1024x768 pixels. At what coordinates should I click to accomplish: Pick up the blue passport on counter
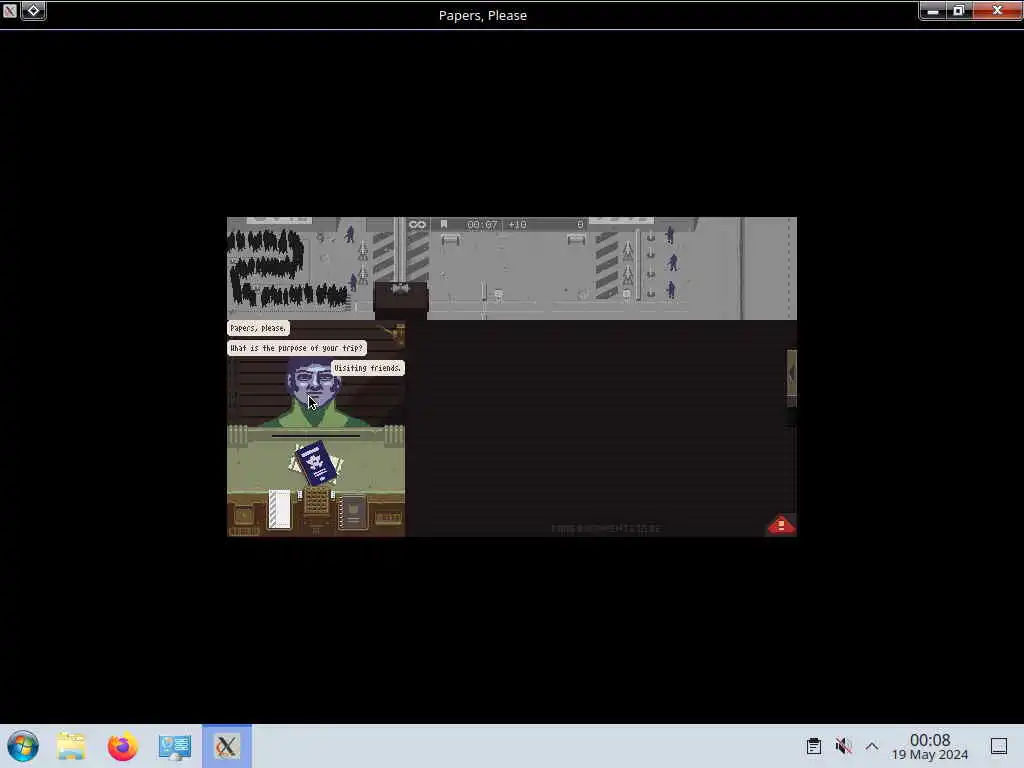click(317, 462)
